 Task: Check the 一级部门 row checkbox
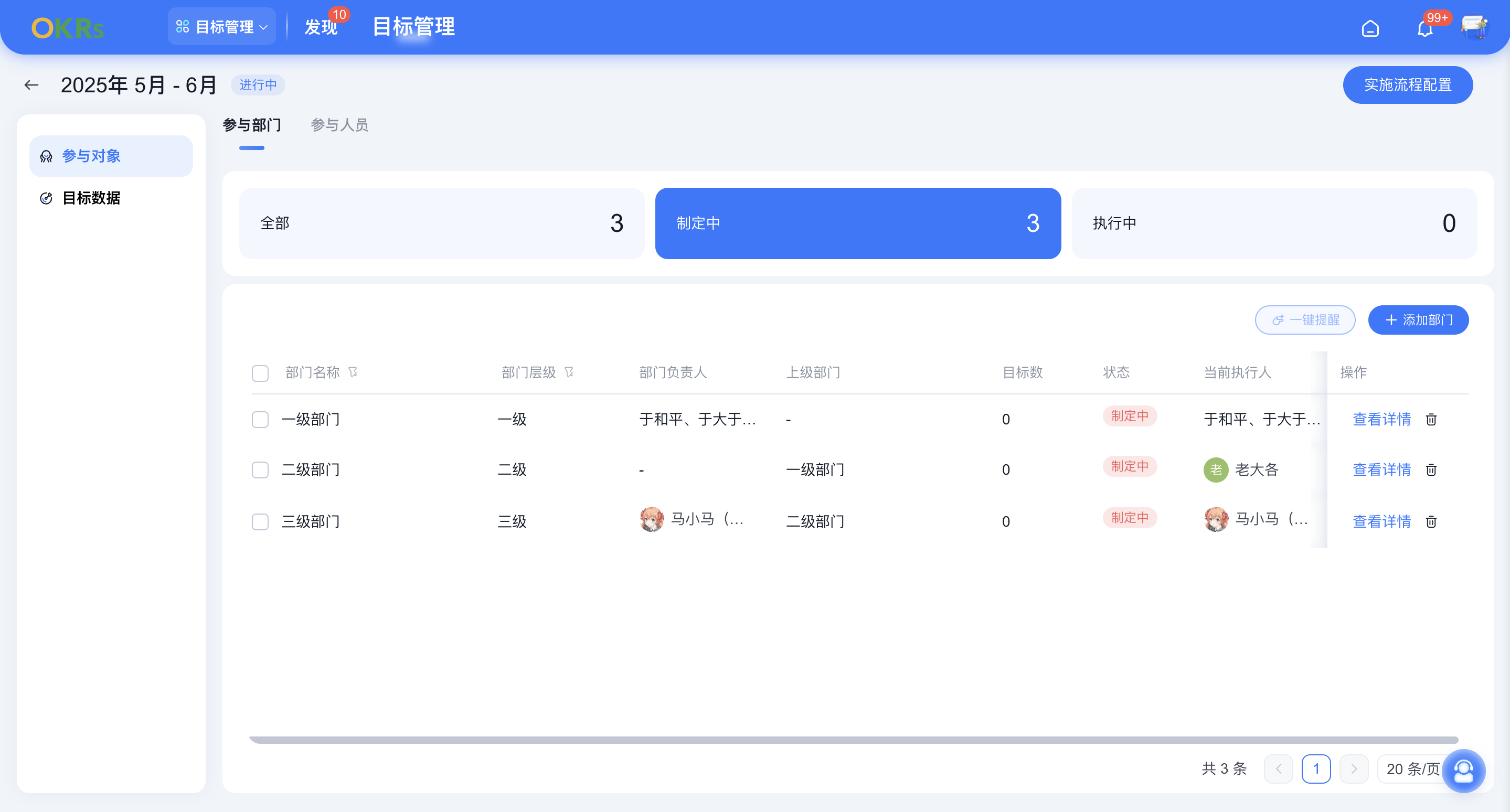coord(260,420)
